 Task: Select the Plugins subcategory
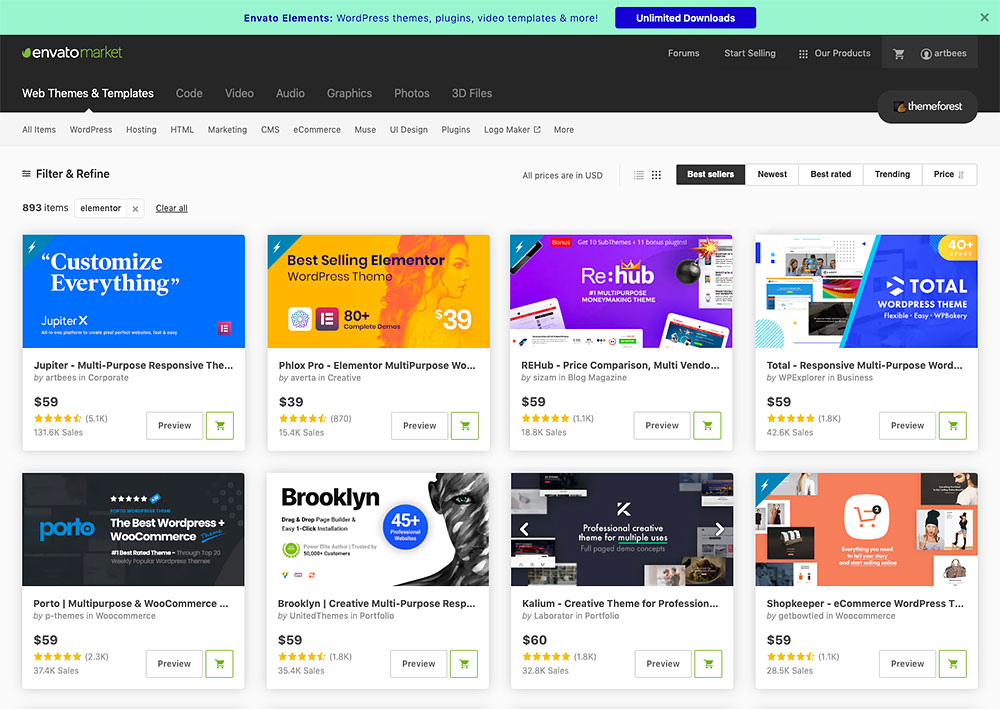(x=455, y=129)
